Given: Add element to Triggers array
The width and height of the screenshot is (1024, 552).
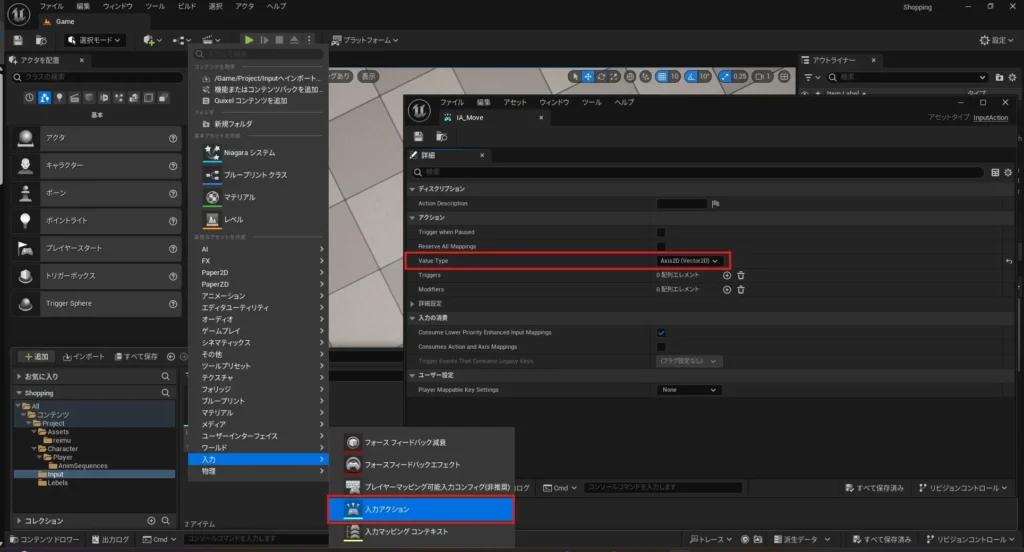Looking at the screenshot, I should [x=727, y=276].
